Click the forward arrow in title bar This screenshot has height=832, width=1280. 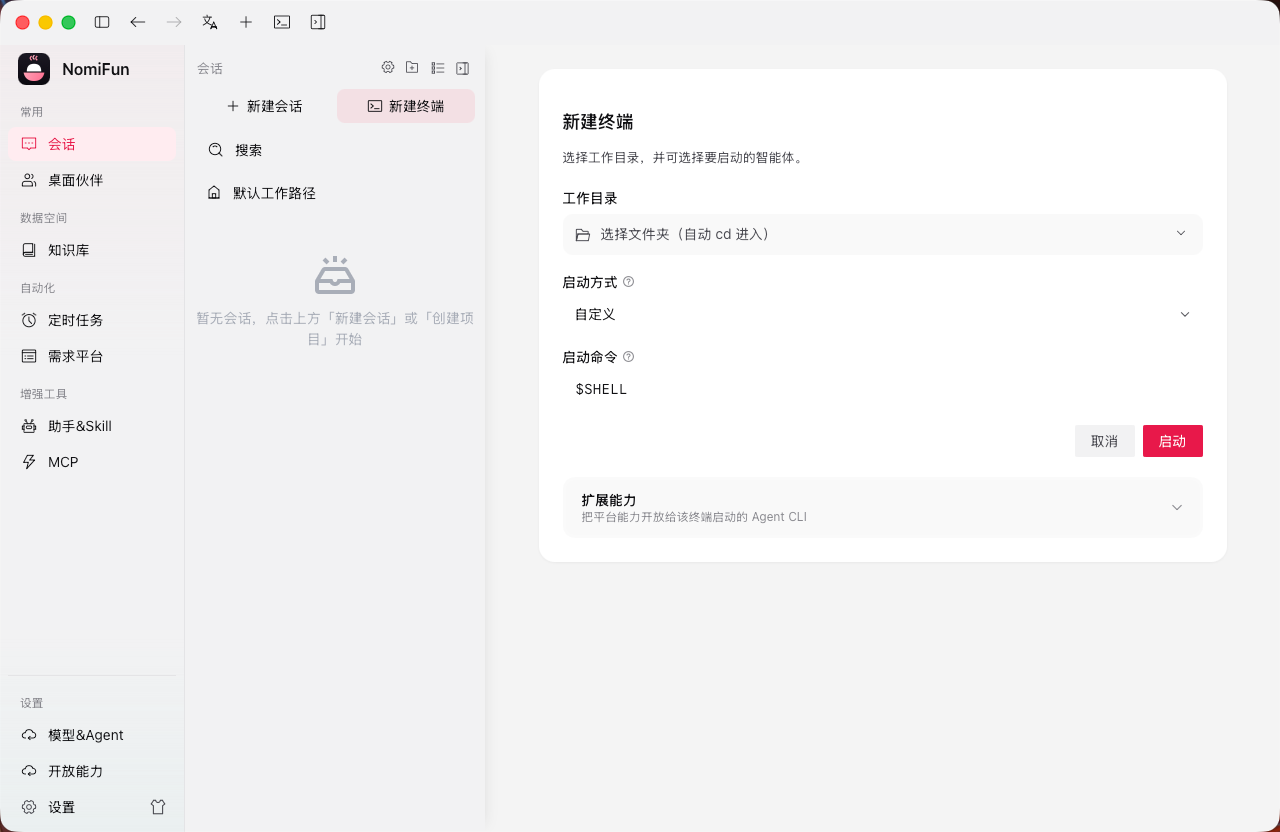pos(174,22)
